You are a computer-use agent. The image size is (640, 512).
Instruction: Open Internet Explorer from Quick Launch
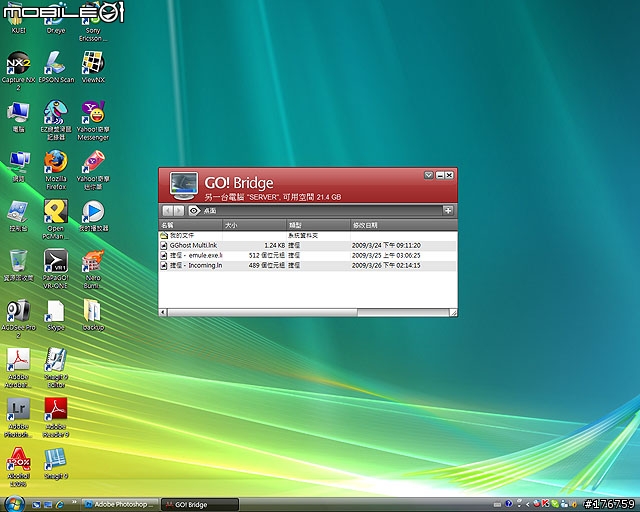tap(60, 505)
